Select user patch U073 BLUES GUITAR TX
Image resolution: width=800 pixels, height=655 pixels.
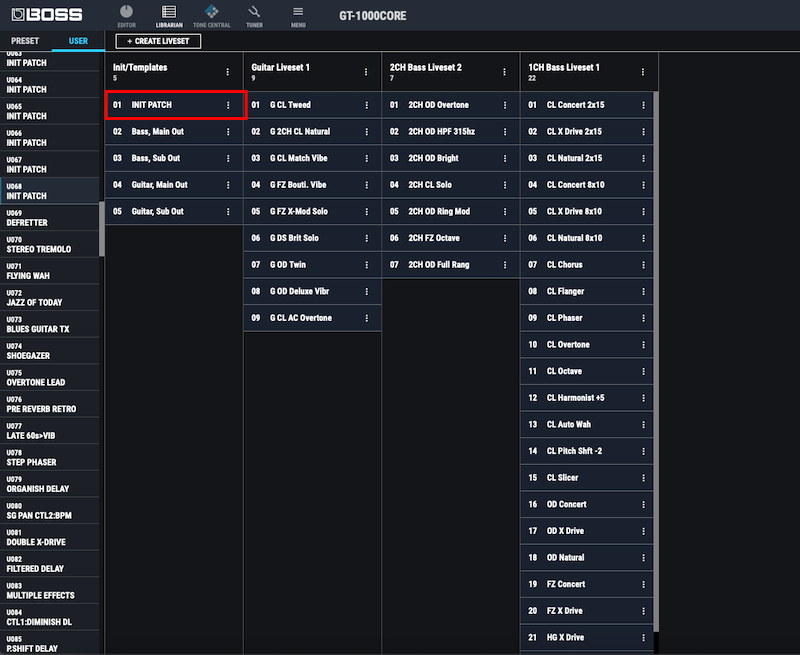49,324
